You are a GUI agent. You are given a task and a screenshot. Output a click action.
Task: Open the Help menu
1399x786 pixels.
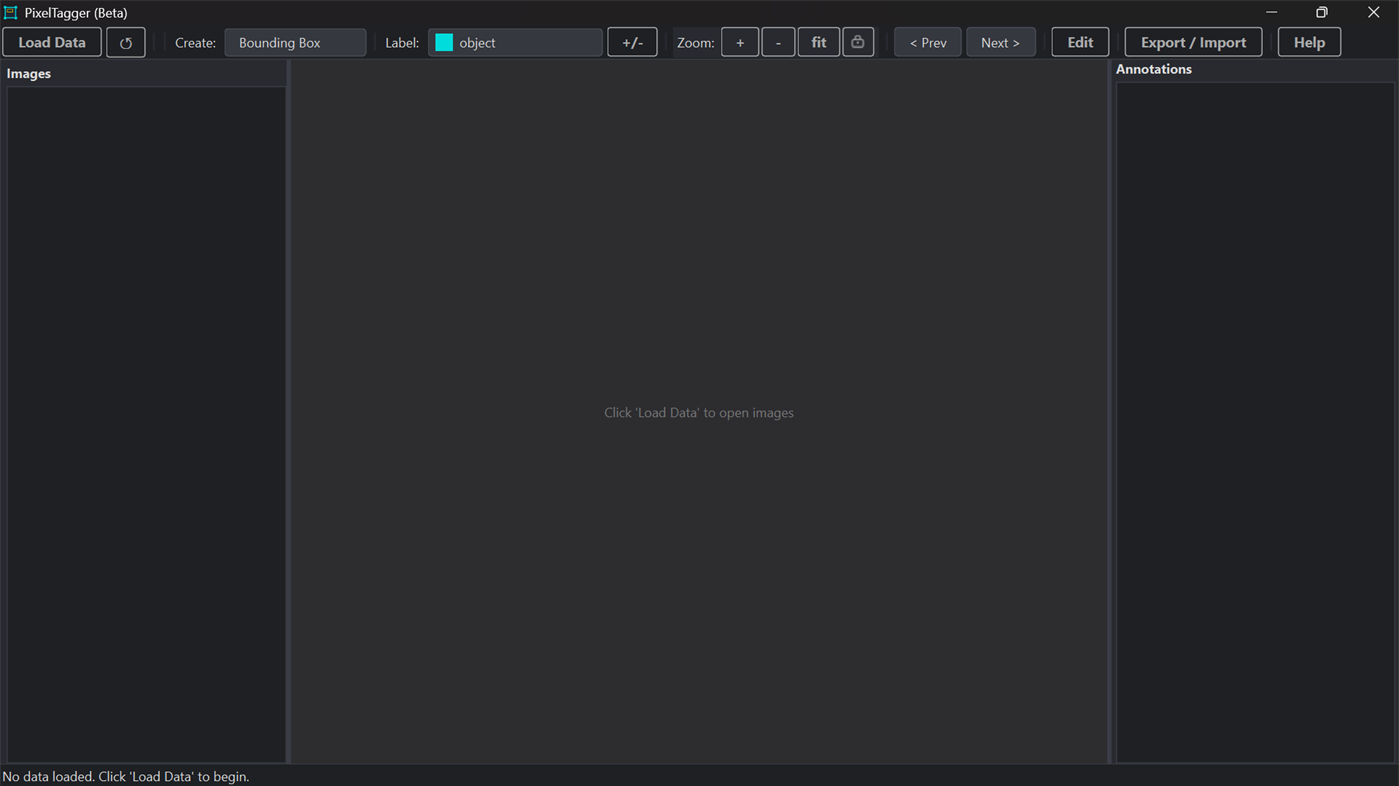click(x=1309, y=43)
